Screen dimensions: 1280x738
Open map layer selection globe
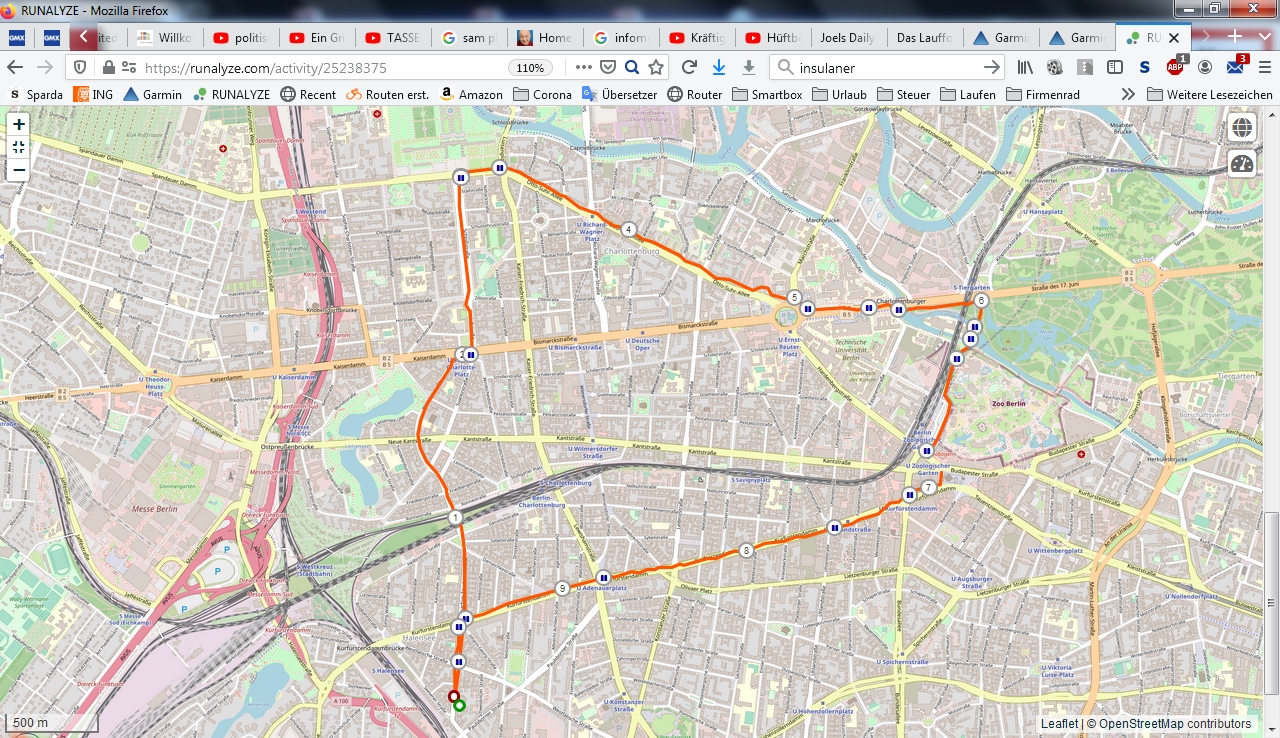click(x=1242, y=128)
